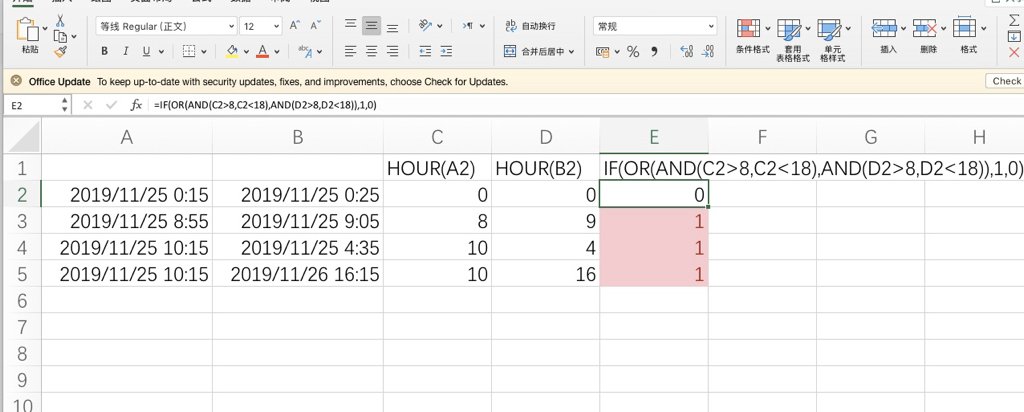Open the Insert (插入) cells menu
1024x412 pixels.
(x=887, y=36)
